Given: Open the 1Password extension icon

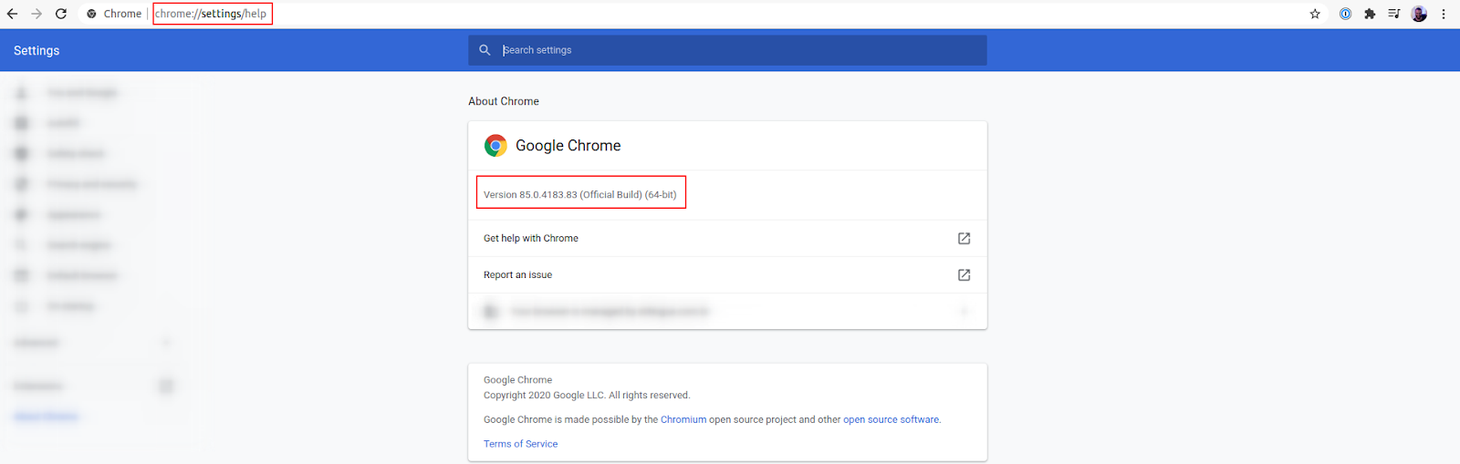Looking at the screenshot, I should click(1345, 14).
